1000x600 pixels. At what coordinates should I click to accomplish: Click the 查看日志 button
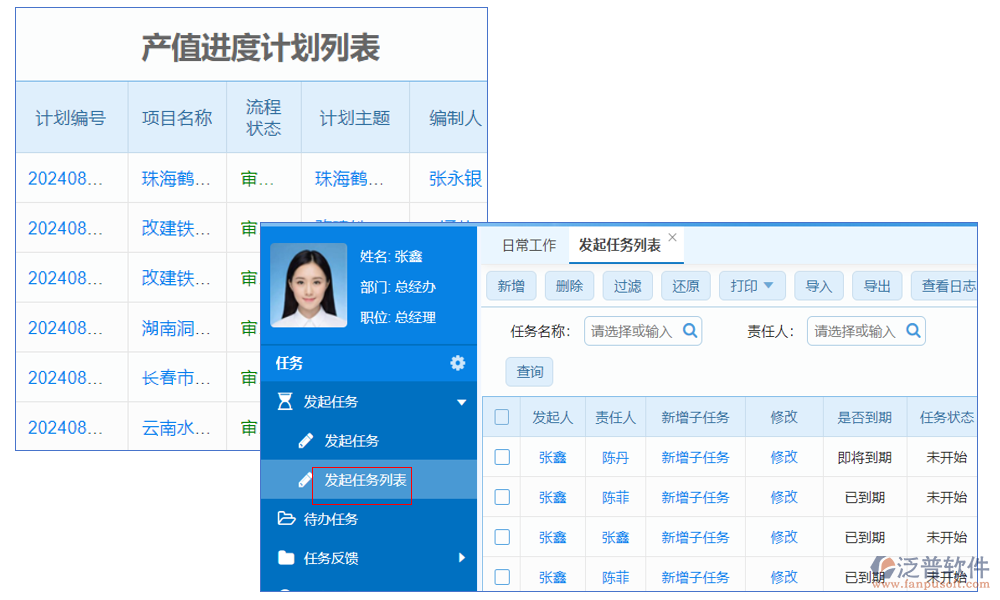(x=946, y=286)
